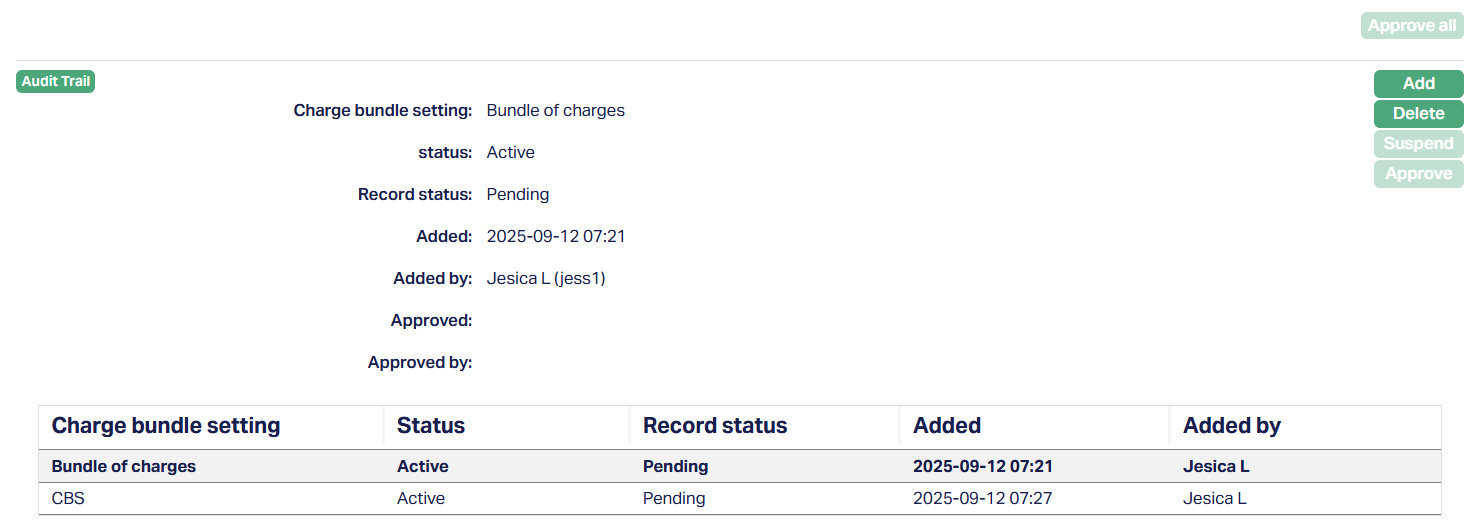Click the 2025-09-12 07:21 cell in table
1475x526 pixels.
982,467
